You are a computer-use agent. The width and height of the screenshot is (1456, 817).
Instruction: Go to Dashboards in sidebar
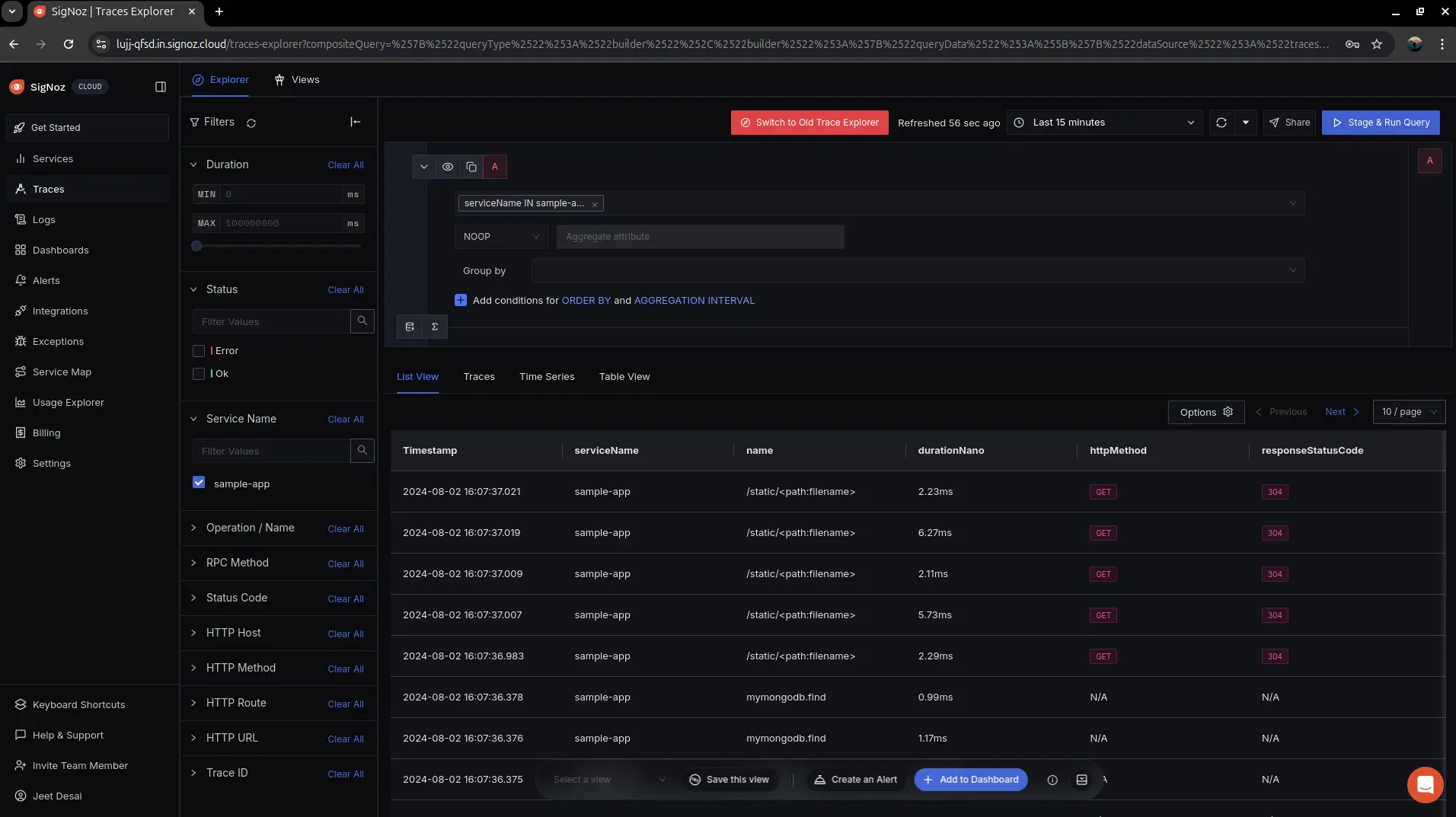pos(60,250)
